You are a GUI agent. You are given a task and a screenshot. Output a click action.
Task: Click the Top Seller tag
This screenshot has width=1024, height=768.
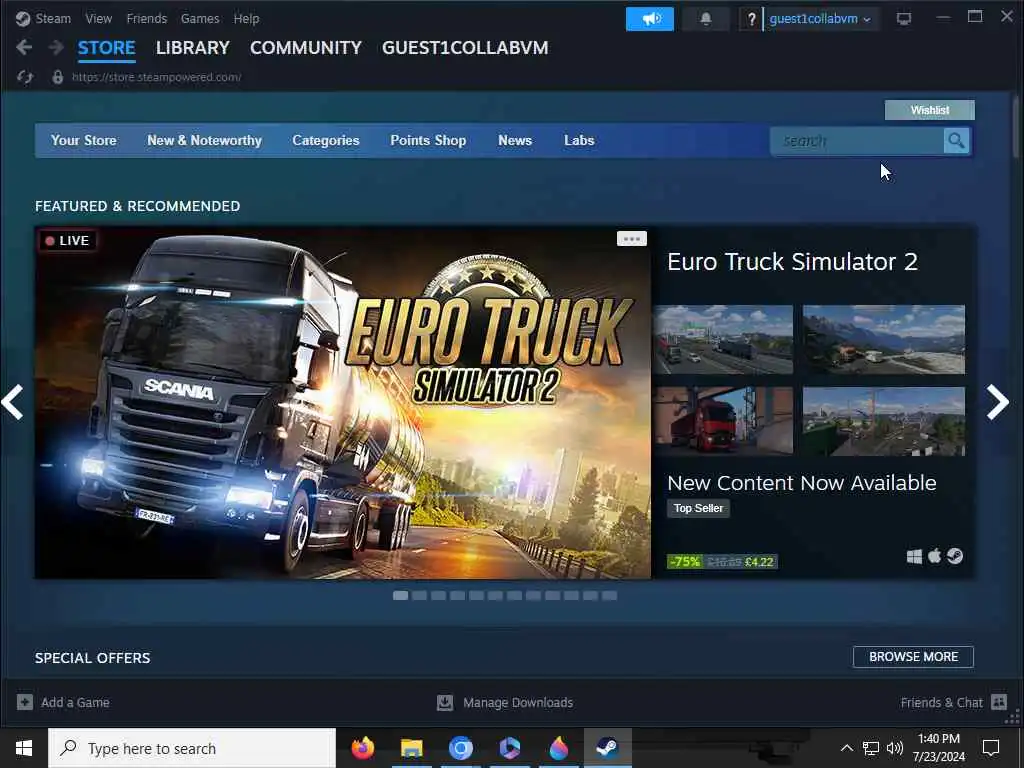point(698,508)
